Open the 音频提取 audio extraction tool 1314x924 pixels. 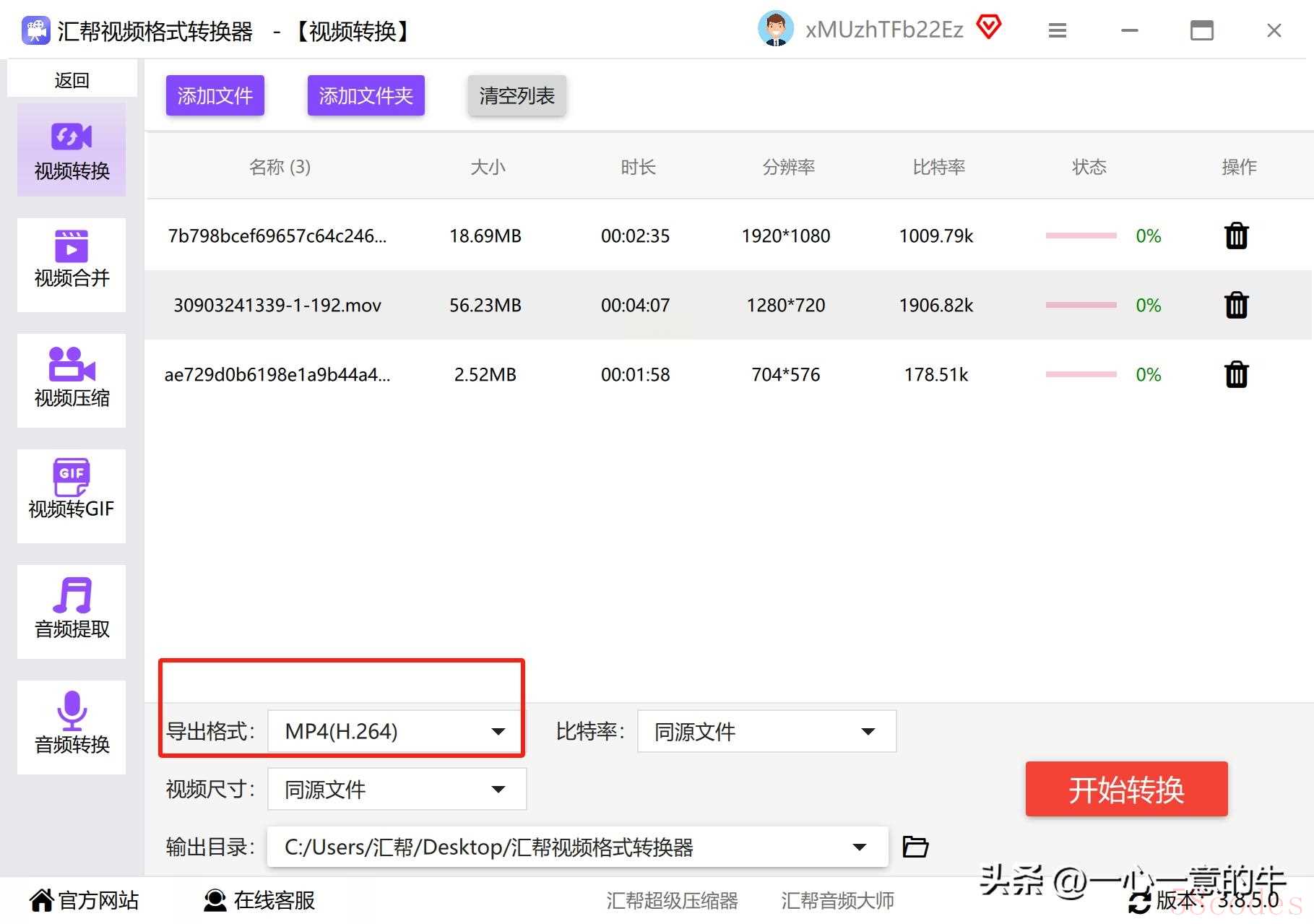[x=72, y=612]
